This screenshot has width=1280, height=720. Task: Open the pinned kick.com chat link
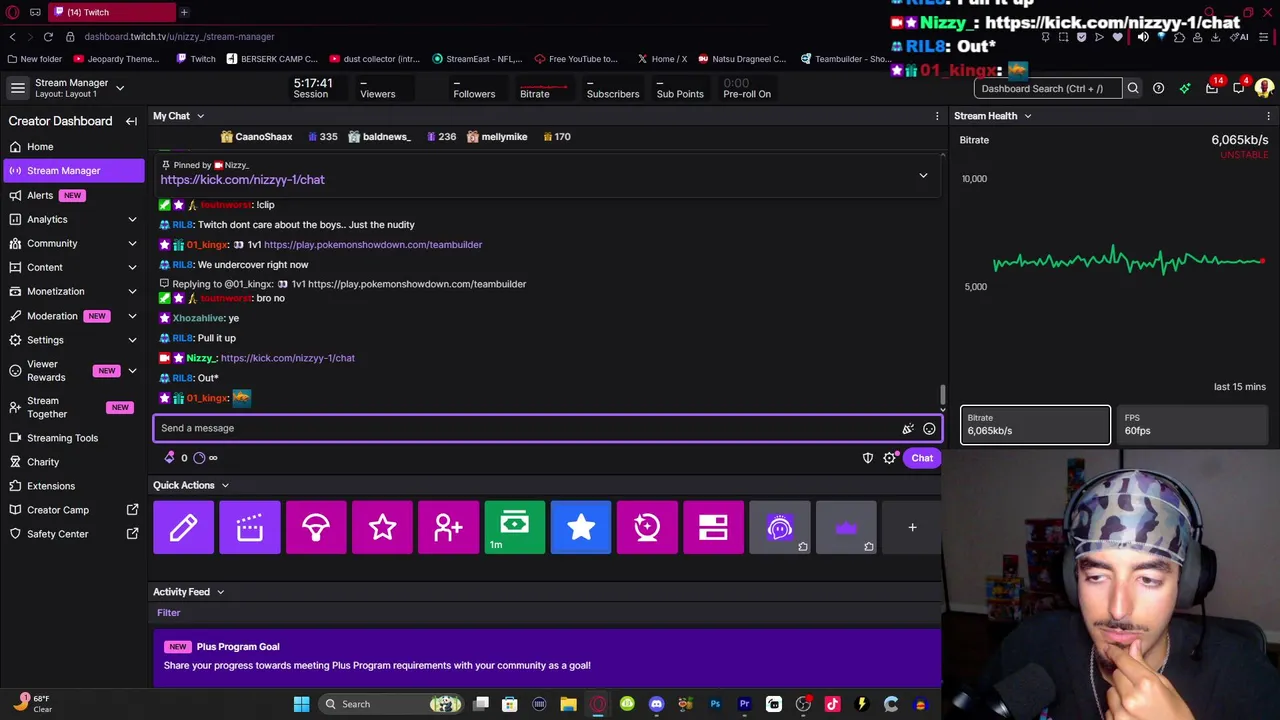point(242,180)
